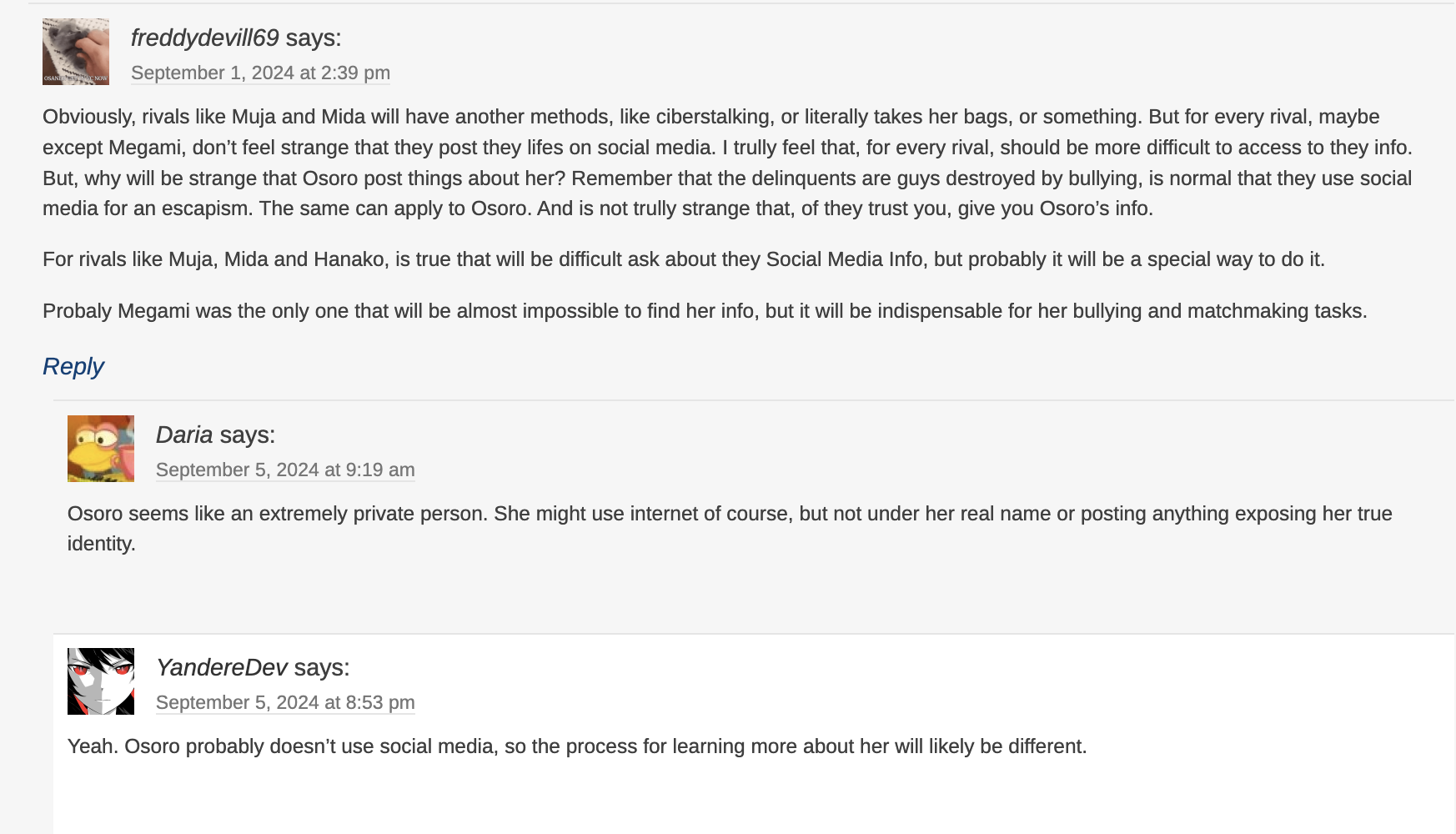Click YandereDev's reply starting "Yeah. Osoro probably"
This screenshot has width=1456, height=834.
click(x=577, y=746)
